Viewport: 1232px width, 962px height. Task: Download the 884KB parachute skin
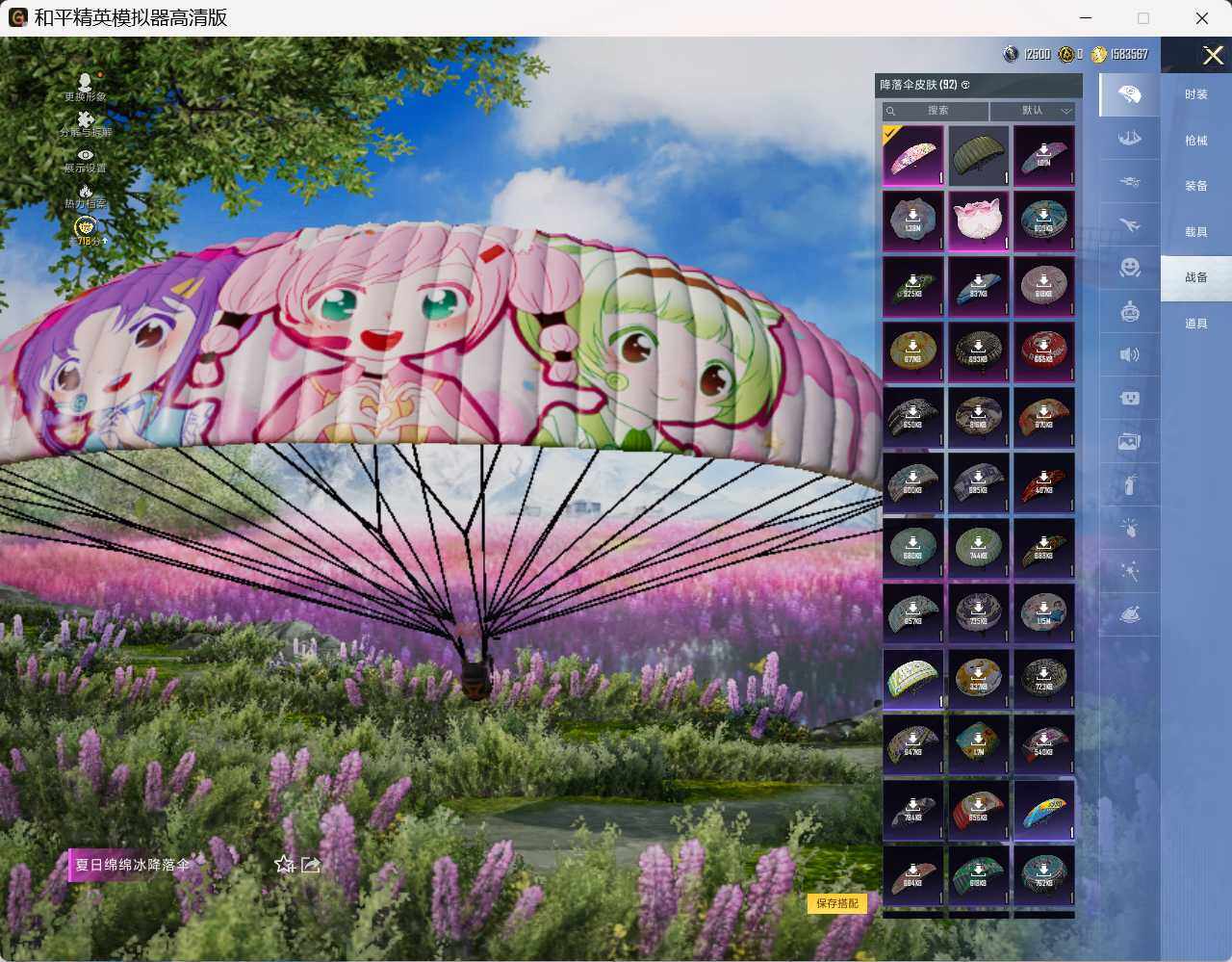[x=913, y=876]
